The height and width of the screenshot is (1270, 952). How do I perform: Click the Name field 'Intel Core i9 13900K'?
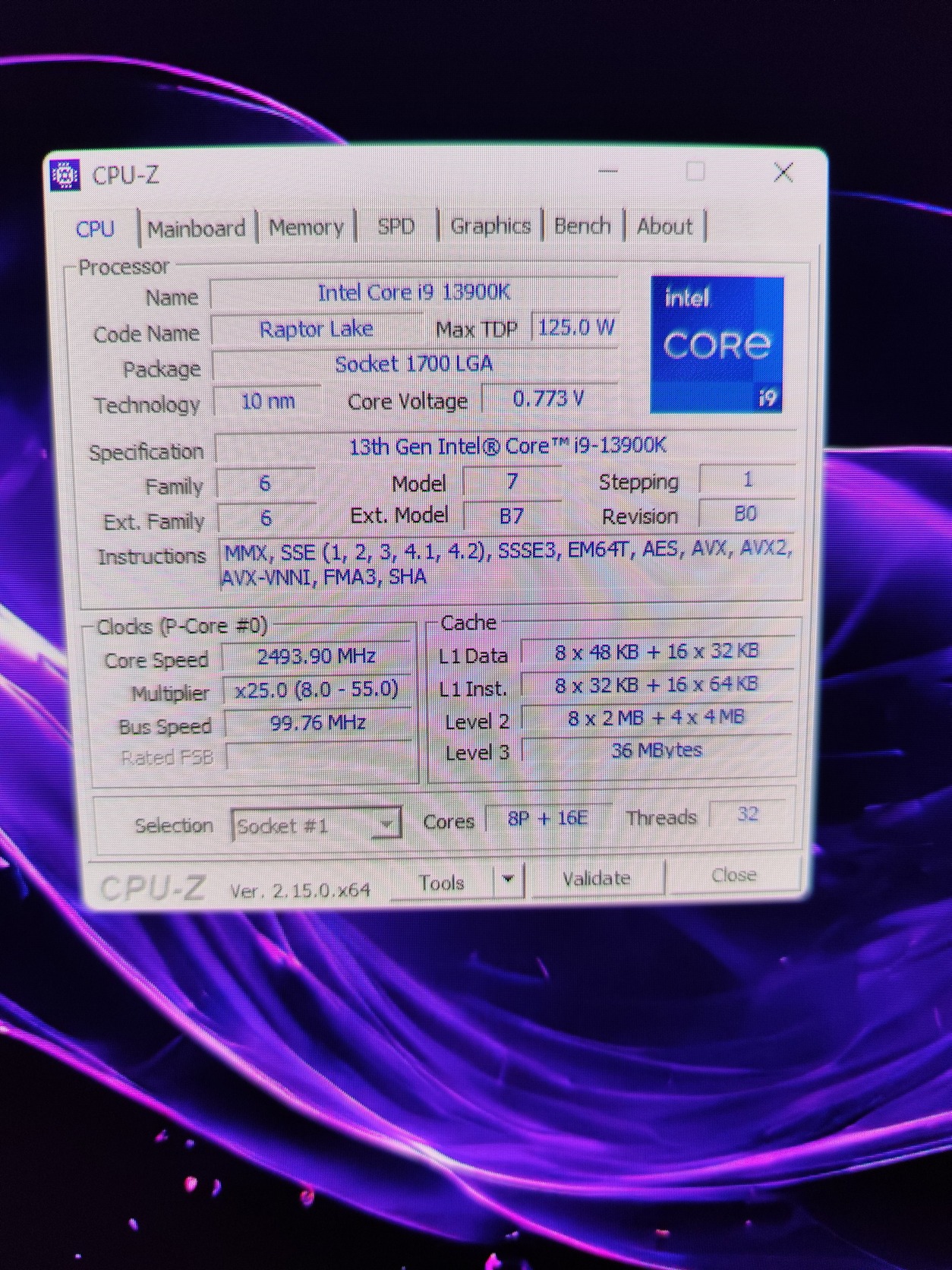click(414, 293)
